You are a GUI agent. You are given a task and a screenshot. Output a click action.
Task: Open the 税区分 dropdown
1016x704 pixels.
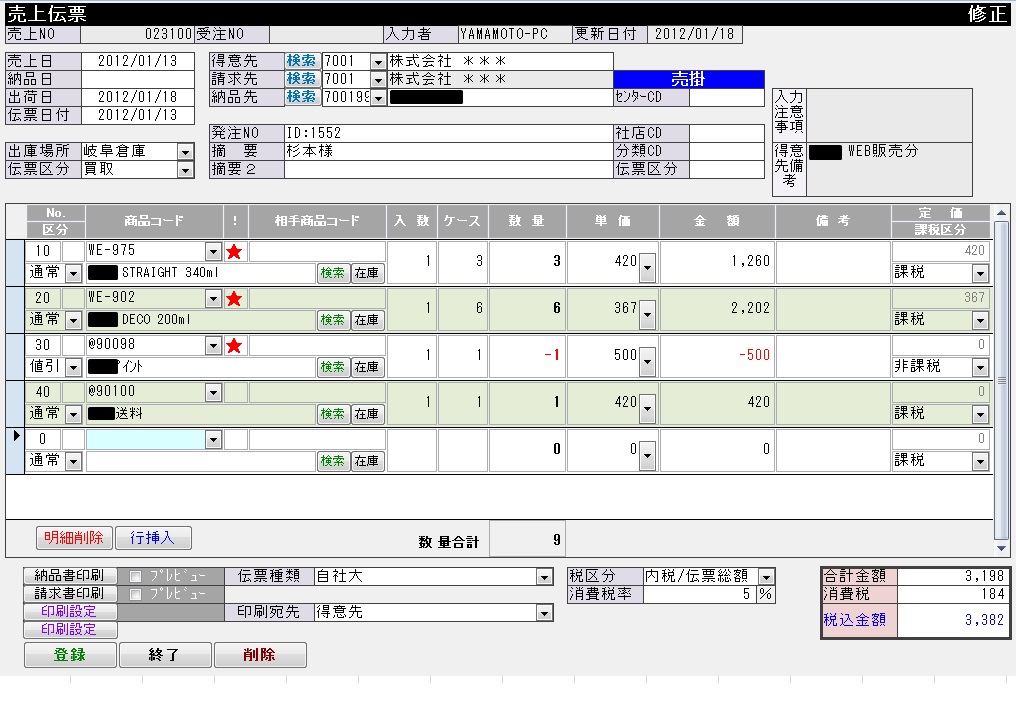click(766, 577)
